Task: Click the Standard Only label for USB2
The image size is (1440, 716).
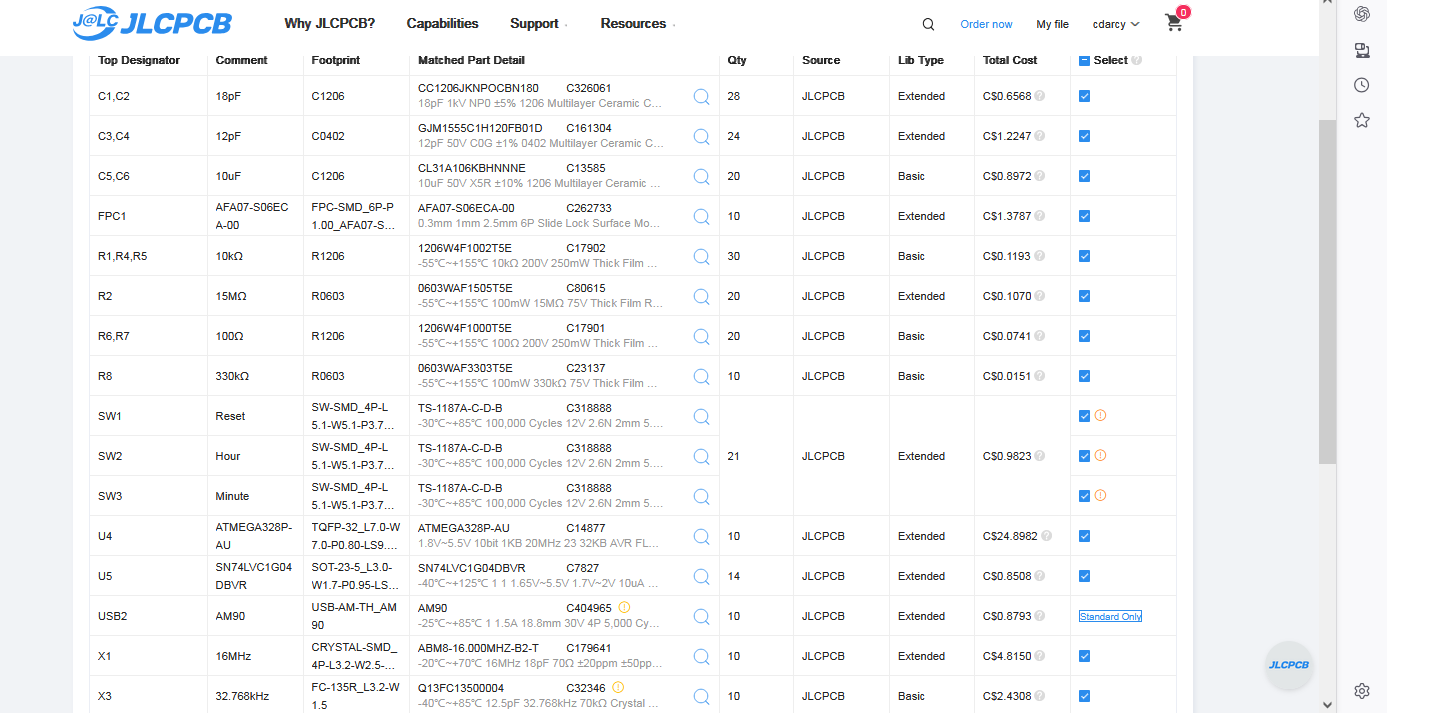Action: pyautogui.click(x=1110, y=616)
